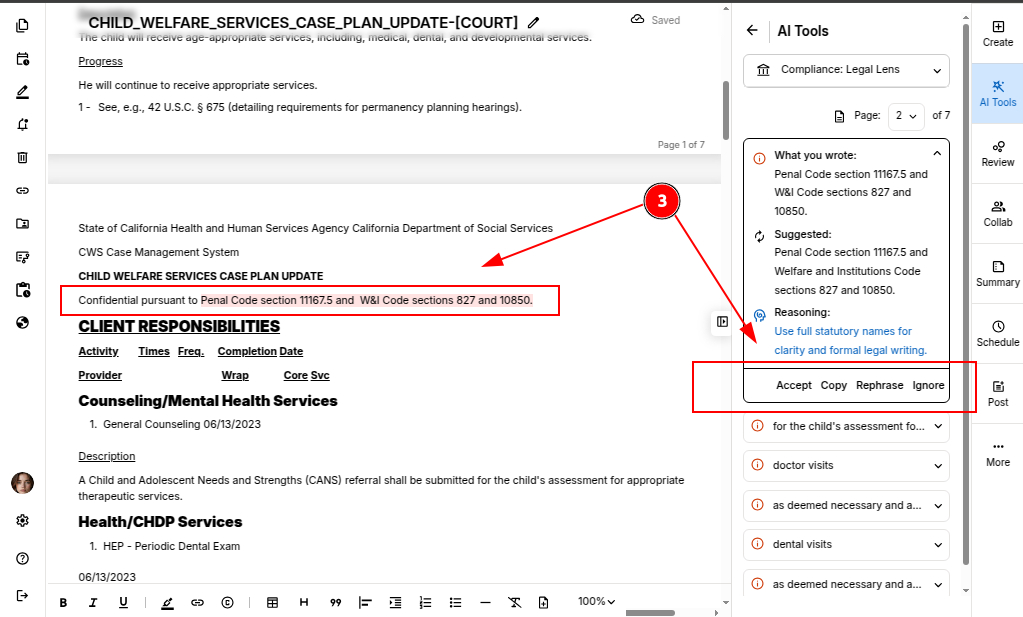The image size is (1023, 617).
Task: Click the blockquote icon in toolbar
Action: 335,602
